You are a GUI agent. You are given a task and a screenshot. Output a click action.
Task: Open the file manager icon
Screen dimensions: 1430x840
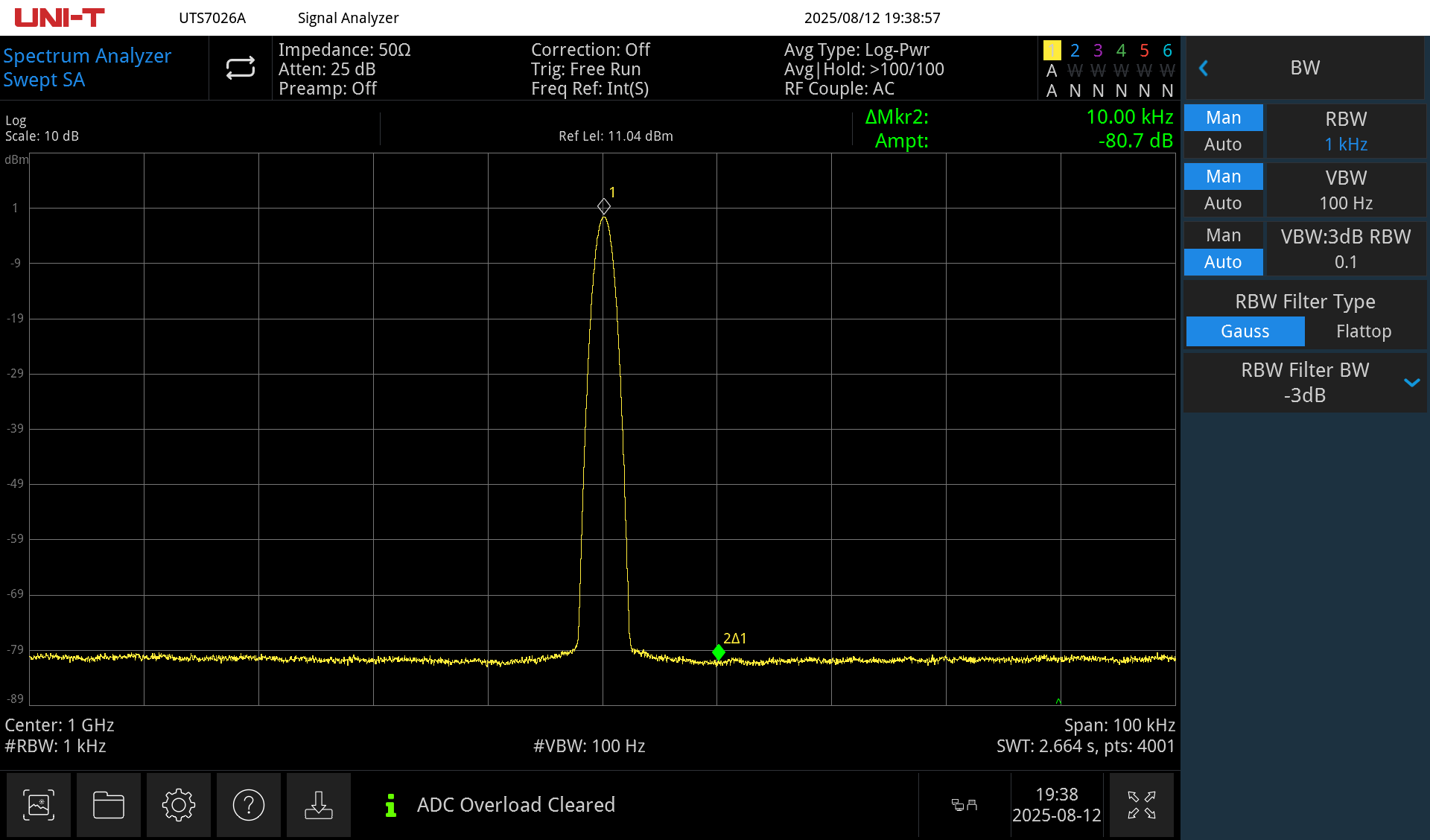coord(109,805)
